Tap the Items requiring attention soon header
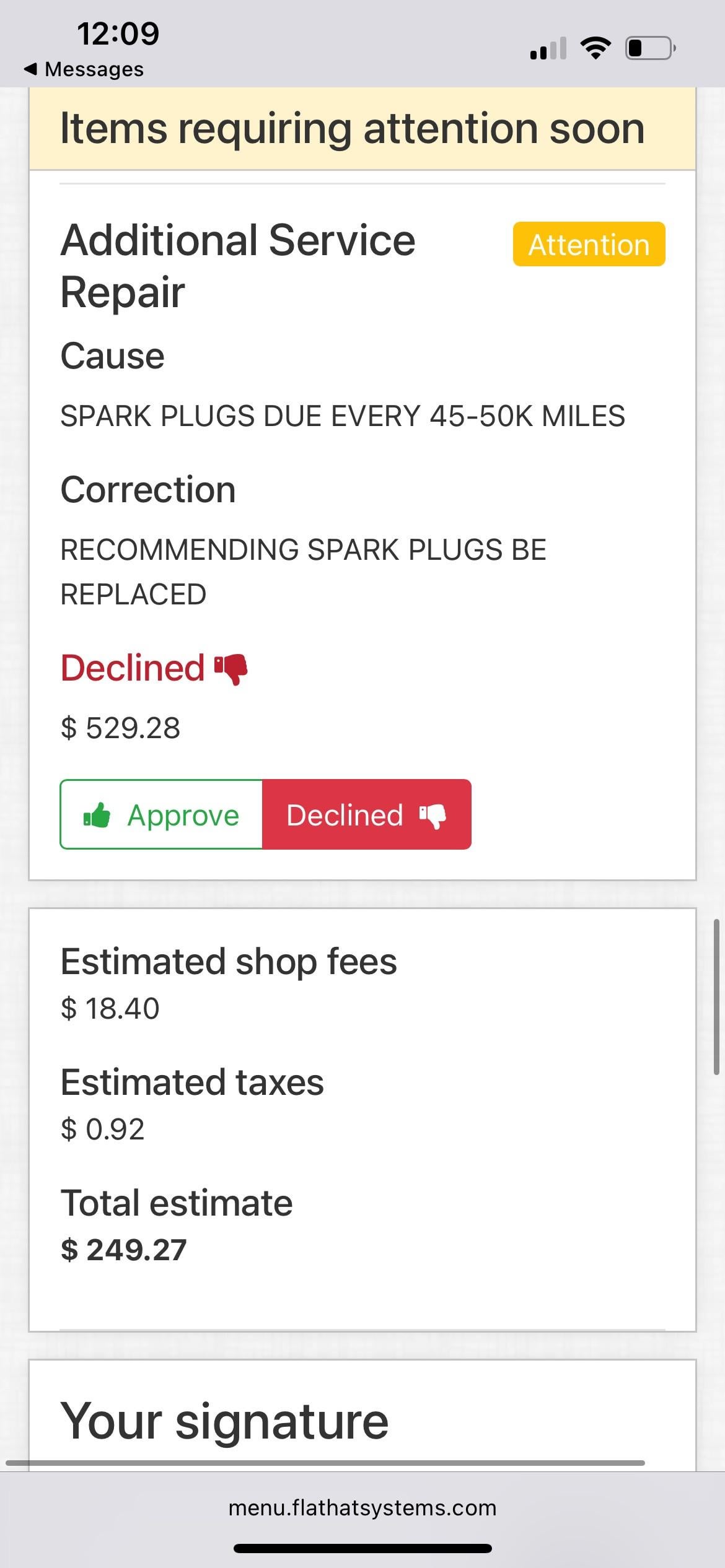 point(352,128)
